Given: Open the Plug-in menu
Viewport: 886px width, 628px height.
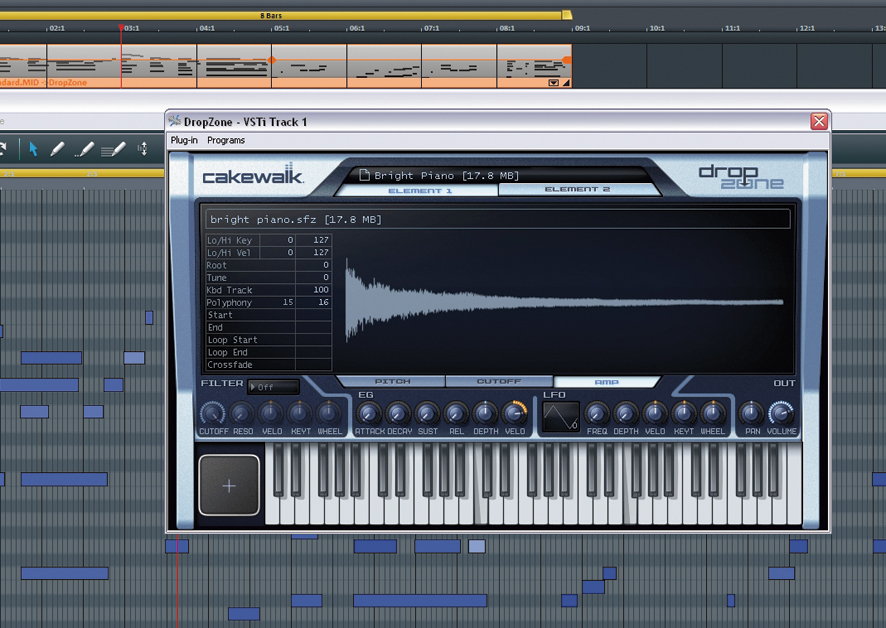Looking at the screenshot, I should pos(184,140).
